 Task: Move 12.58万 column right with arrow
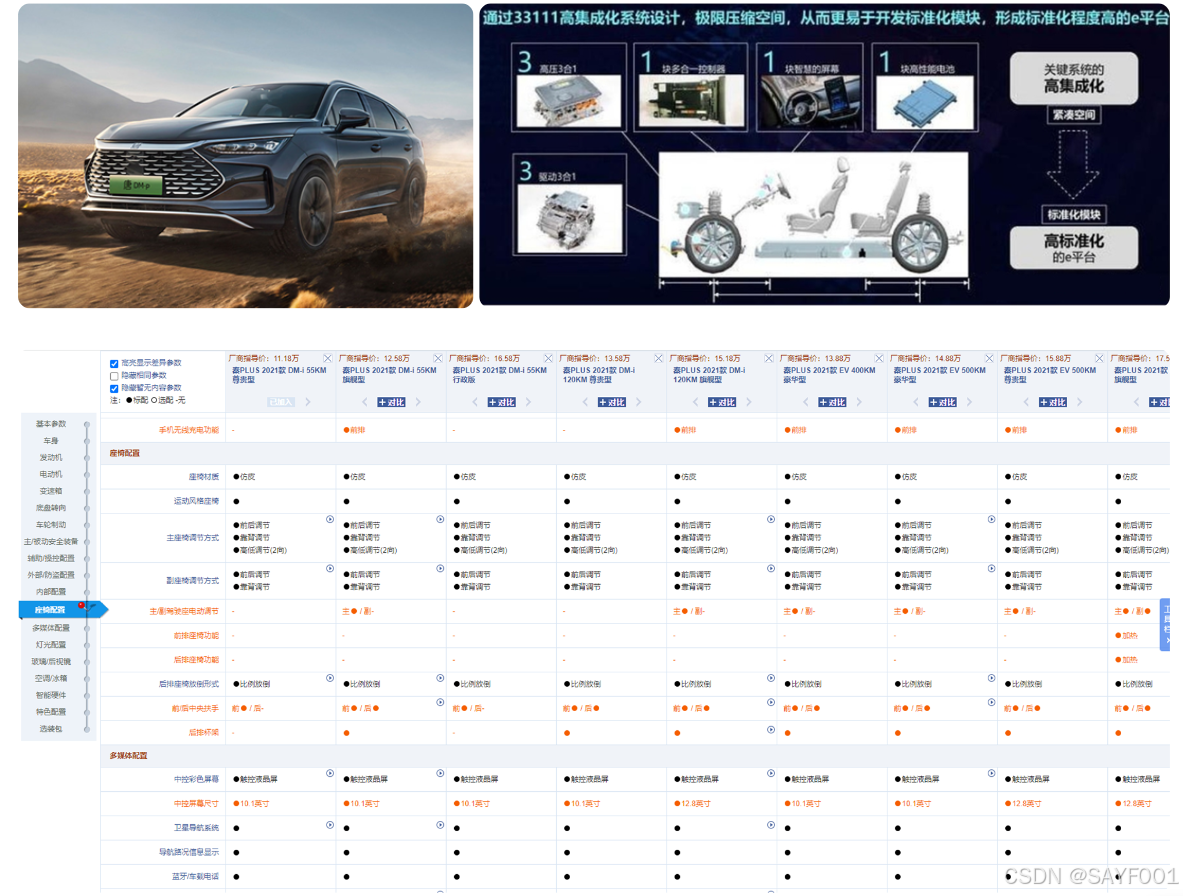(x=418, y=402)
